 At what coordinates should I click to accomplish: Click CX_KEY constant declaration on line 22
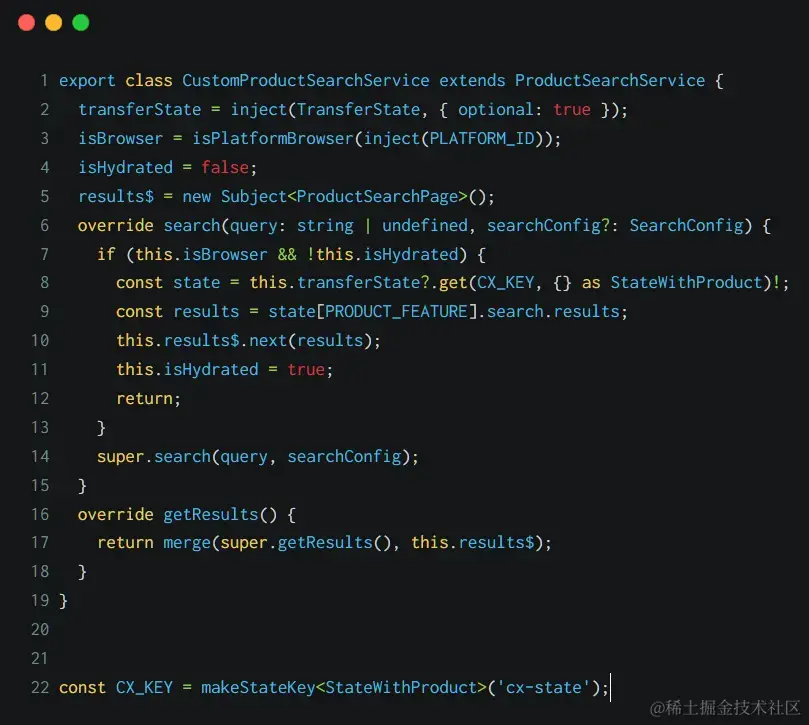click(x=144, y=688)
